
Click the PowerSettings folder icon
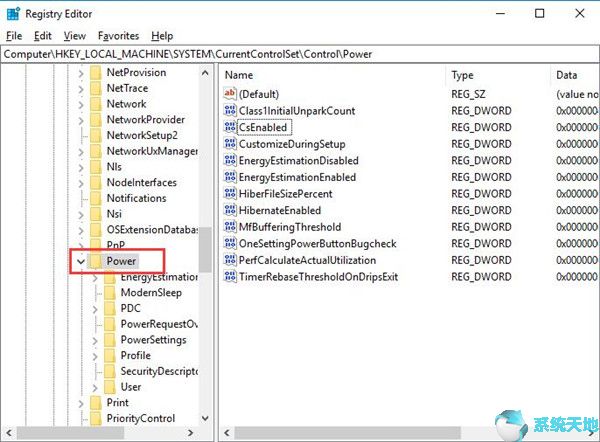coord(110,340)
